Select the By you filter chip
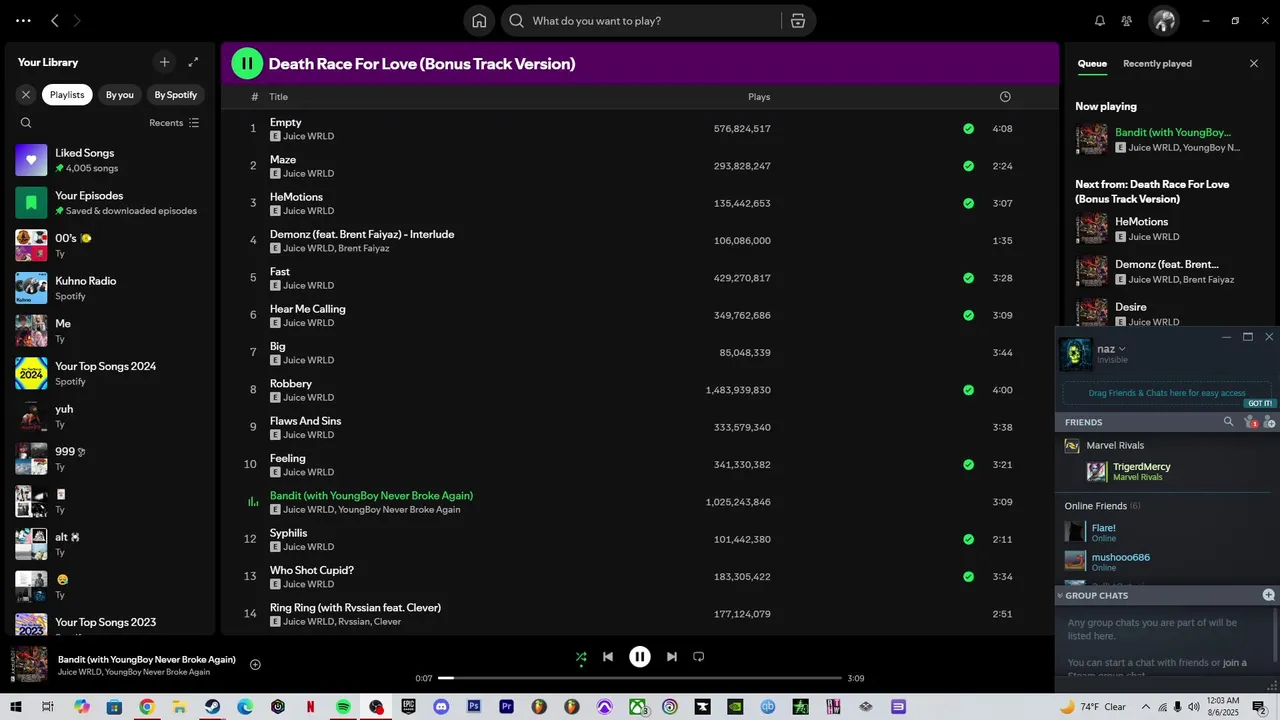 tap(120, 95)
